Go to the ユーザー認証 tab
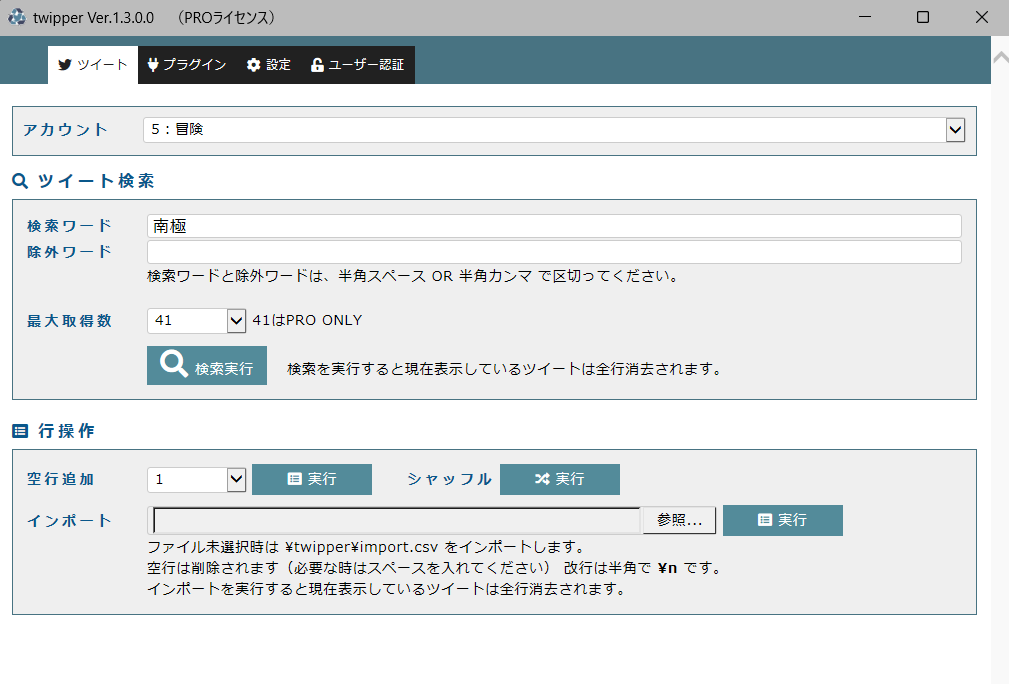The height and width of the screenshot is (684, 1009). click(x=357, y=65)
